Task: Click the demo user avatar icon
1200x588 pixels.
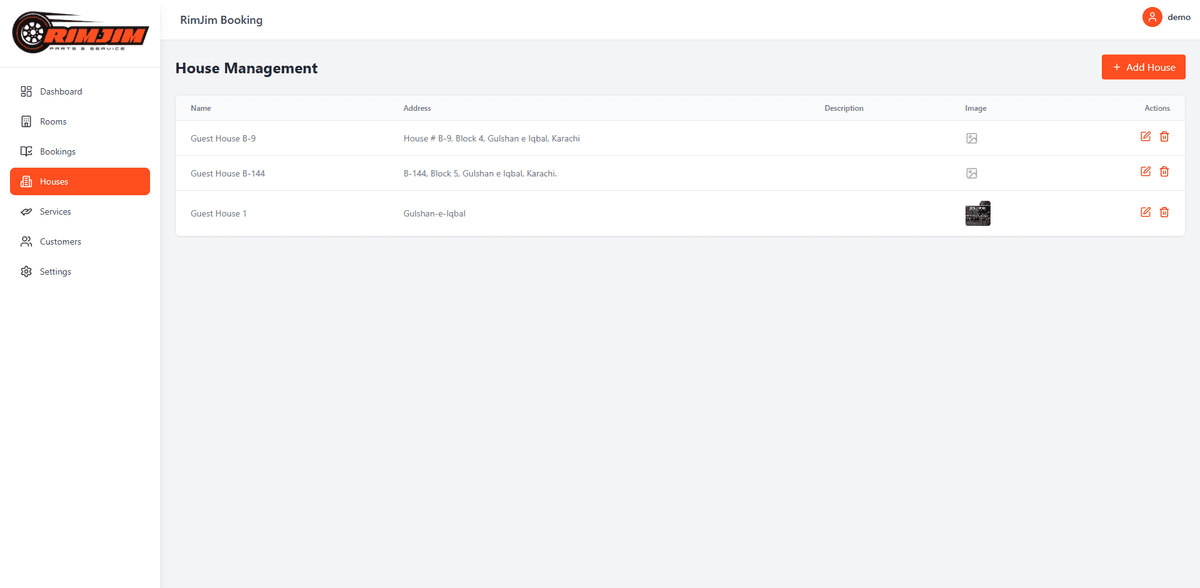Action: click(1152, 17)
